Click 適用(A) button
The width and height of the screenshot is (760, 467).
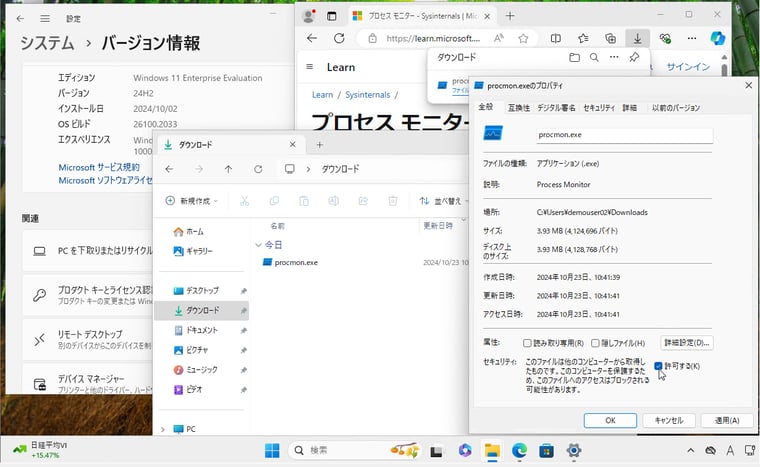click(727, 420)
